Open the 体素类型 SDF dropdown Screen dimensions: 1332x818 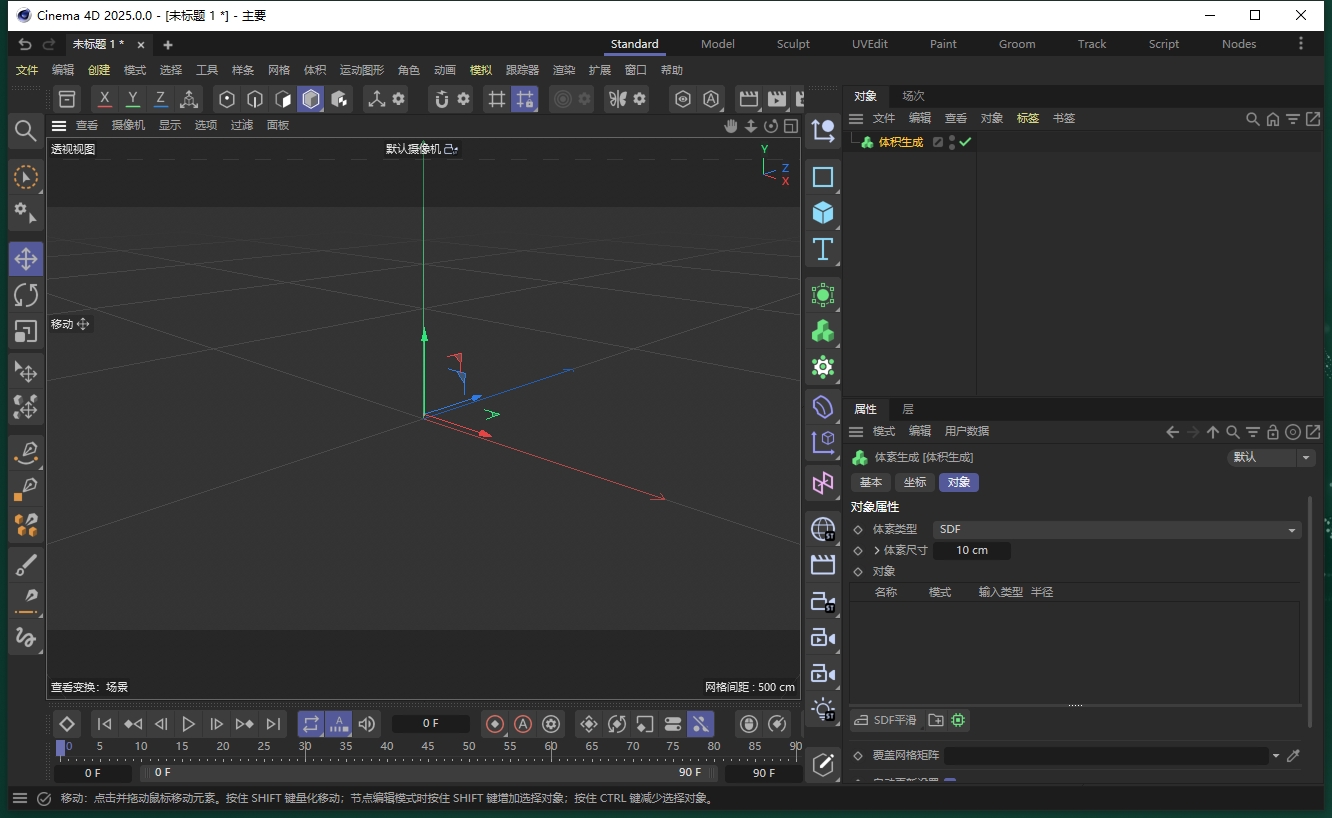(x=1115, y=529)
